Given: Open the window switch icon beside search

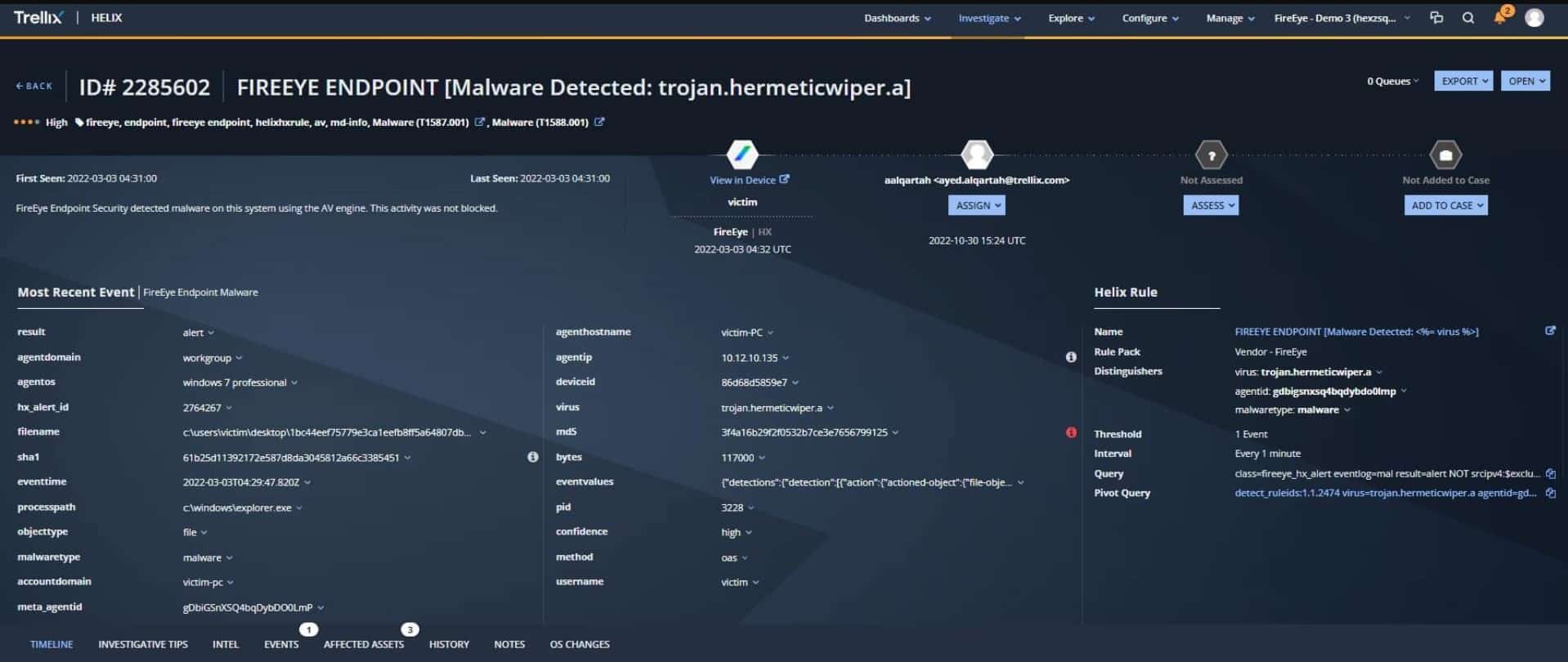Looking at the screenshot, I should tap(1436, 17).
